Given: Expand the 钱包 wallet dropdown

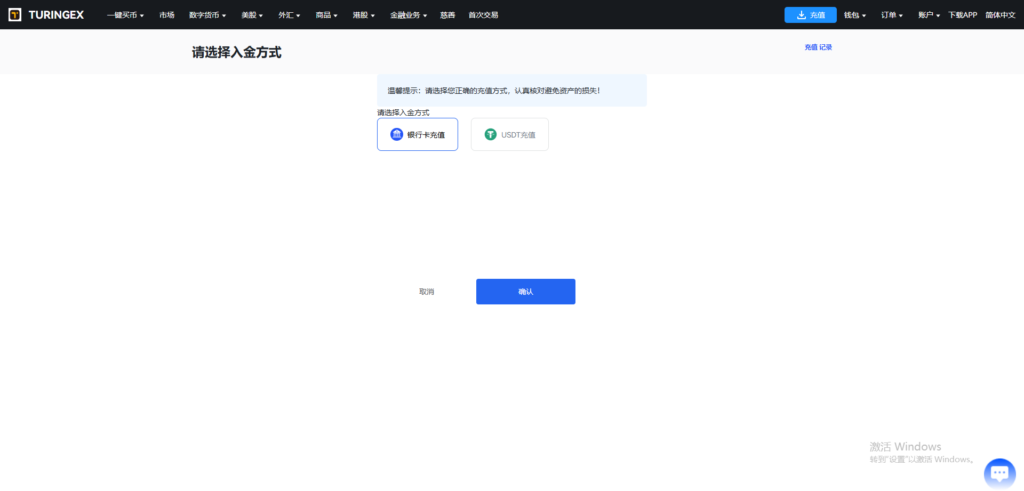Looking at the screenshot, I should point(855,15).
